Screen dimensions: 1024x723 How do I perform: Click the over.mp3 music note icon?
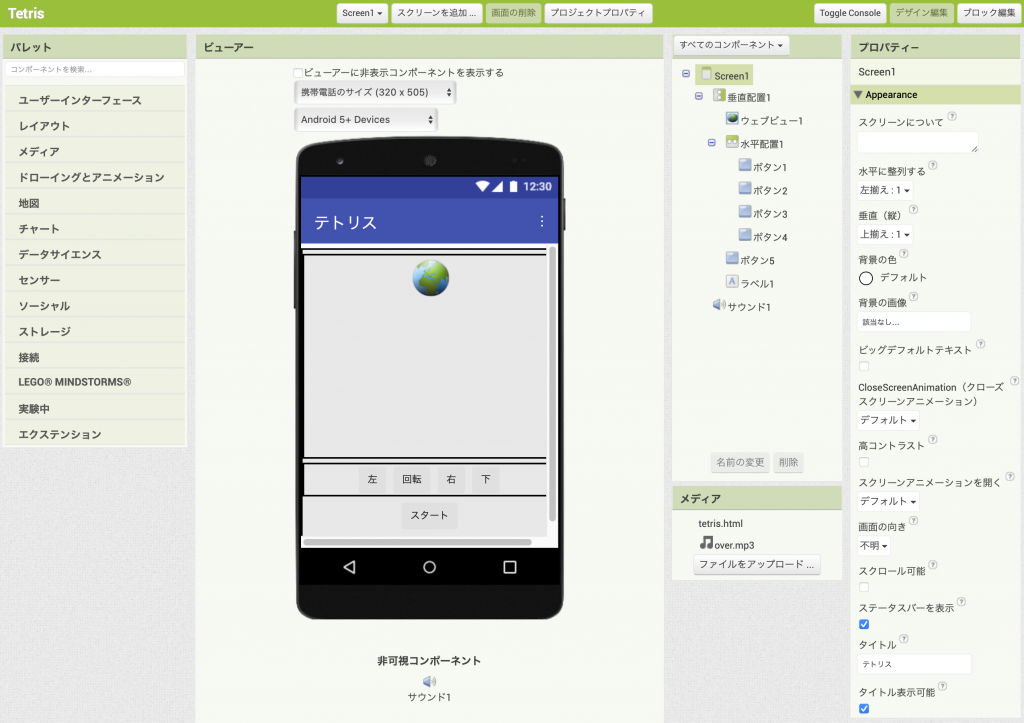[706, 543]
